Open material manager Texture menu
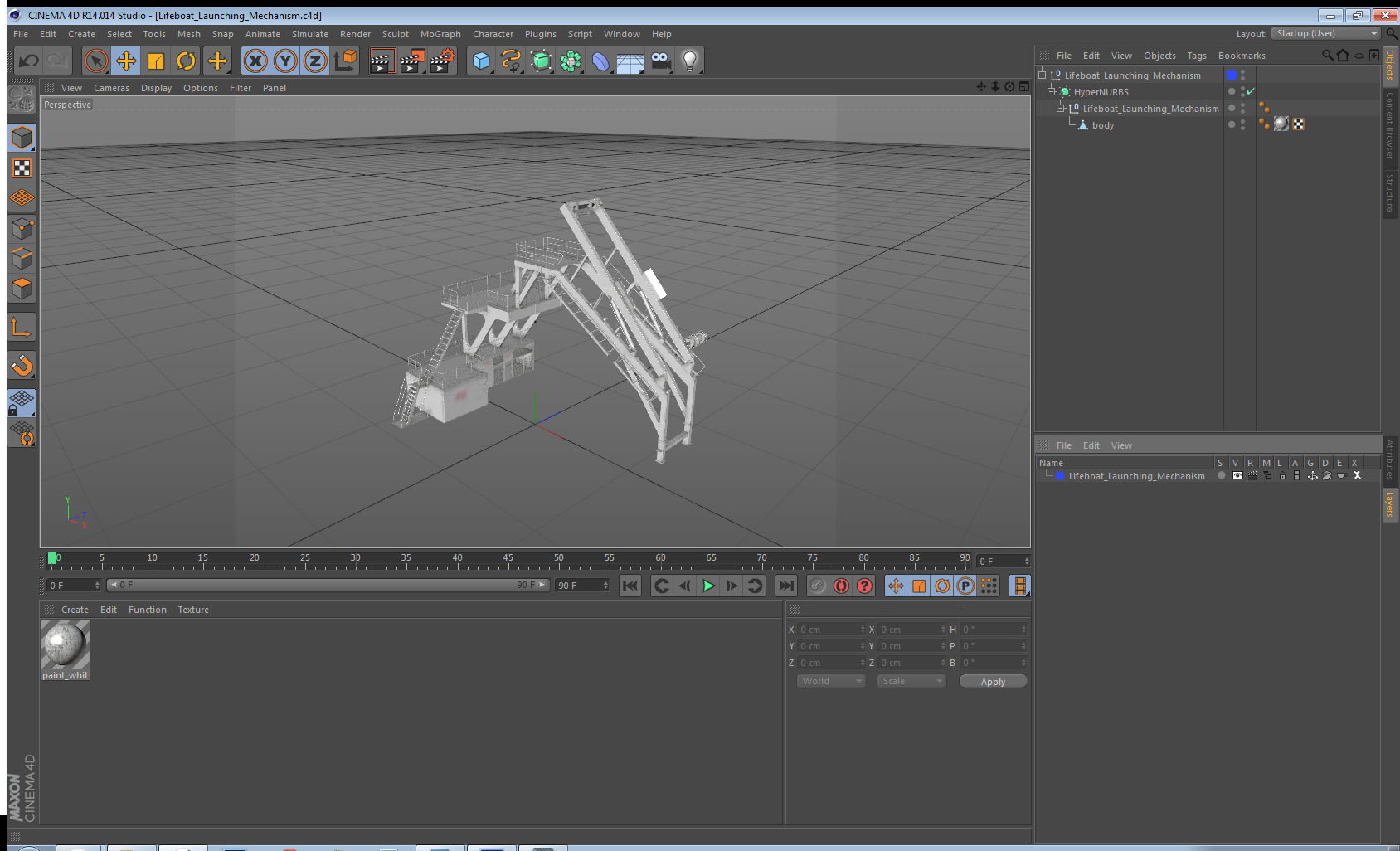 (193, 610)
